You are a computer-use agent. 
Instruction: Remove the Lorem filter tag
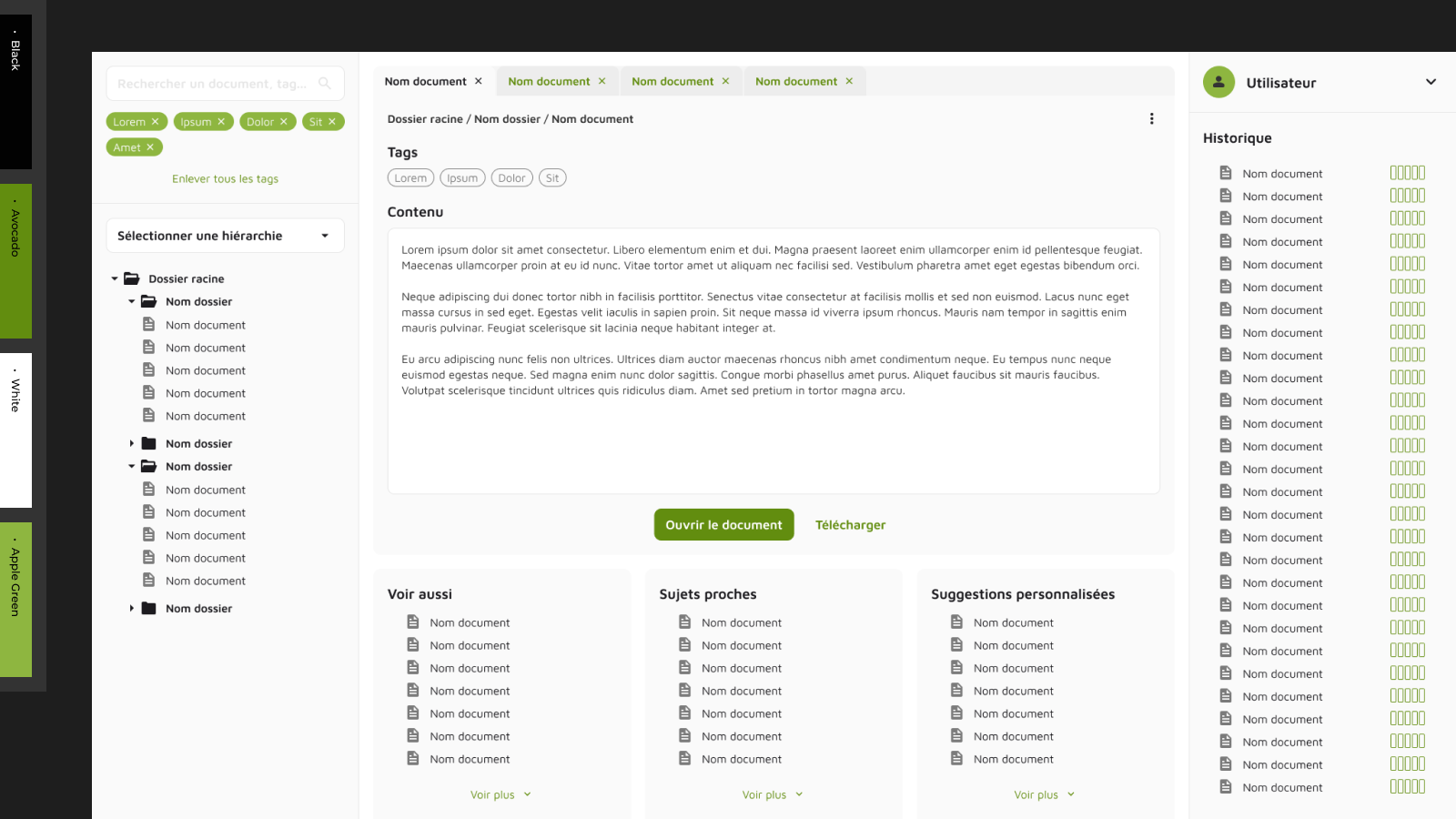[x=156, y=122]
